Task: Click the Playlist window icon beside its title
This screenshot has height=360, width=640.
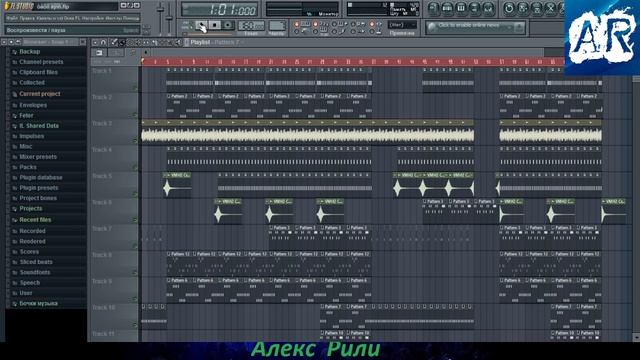Action: 187,42
